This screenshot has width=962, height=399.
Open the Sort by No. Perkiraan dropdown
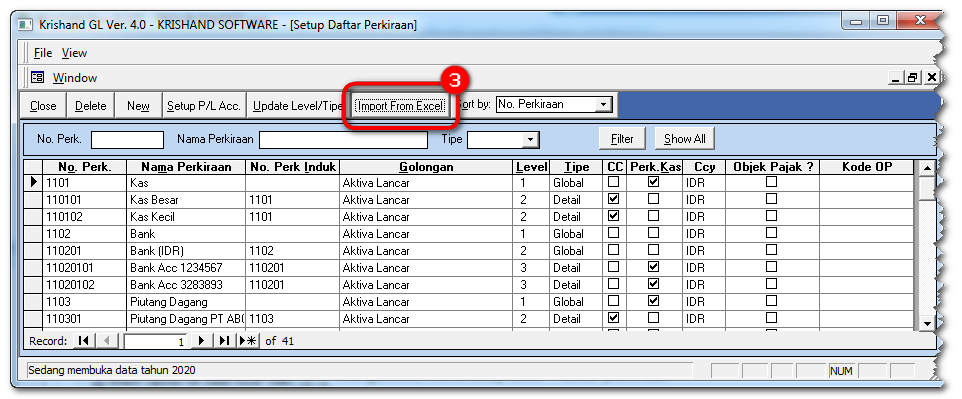(603, 105)
